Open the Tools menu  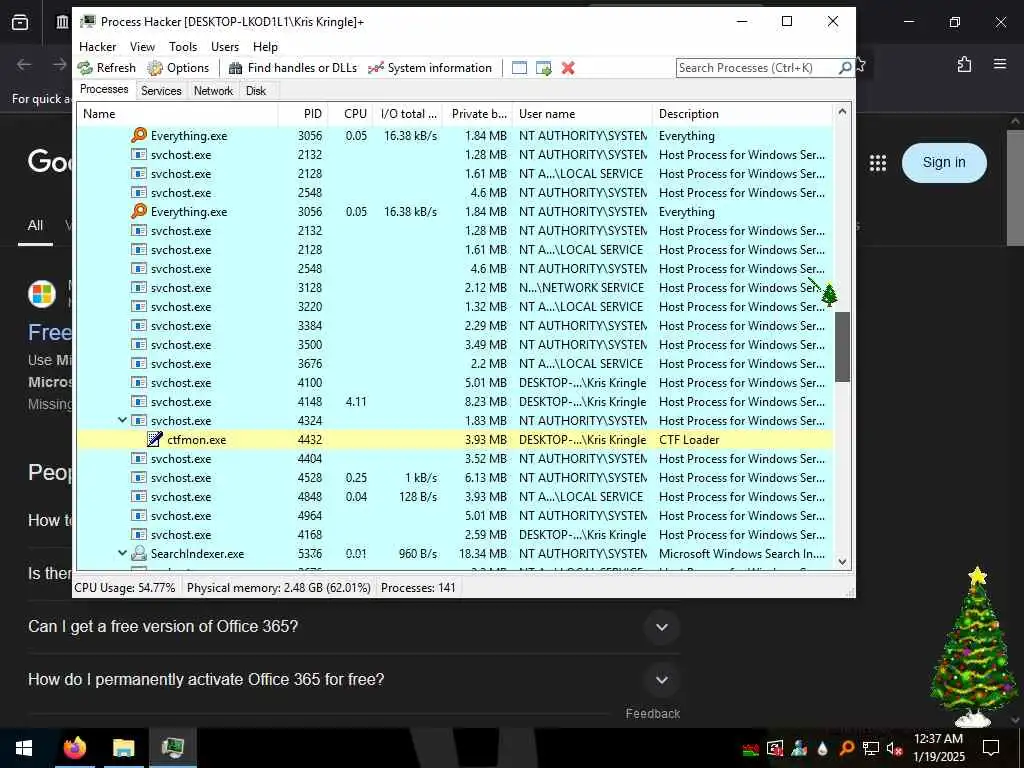click(x=183, y=47)
